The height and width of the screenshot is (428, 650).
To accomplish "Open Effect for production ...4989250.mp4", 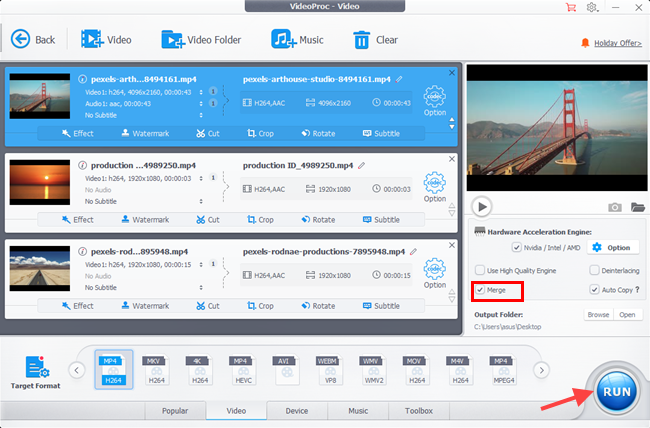I will [78, 219].
